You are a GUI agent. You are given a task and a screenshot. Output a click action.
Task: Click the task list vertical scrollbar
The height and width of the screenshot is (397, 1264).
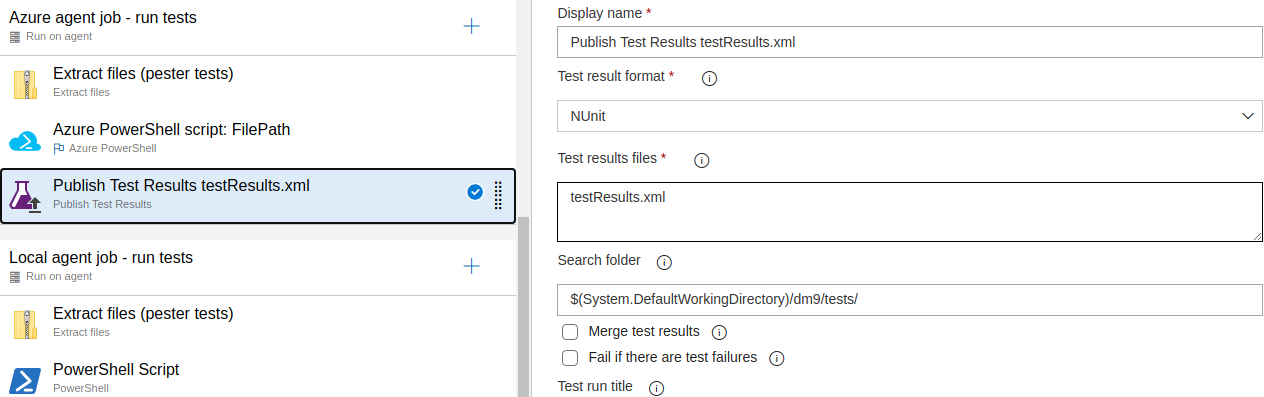point(524,303)
